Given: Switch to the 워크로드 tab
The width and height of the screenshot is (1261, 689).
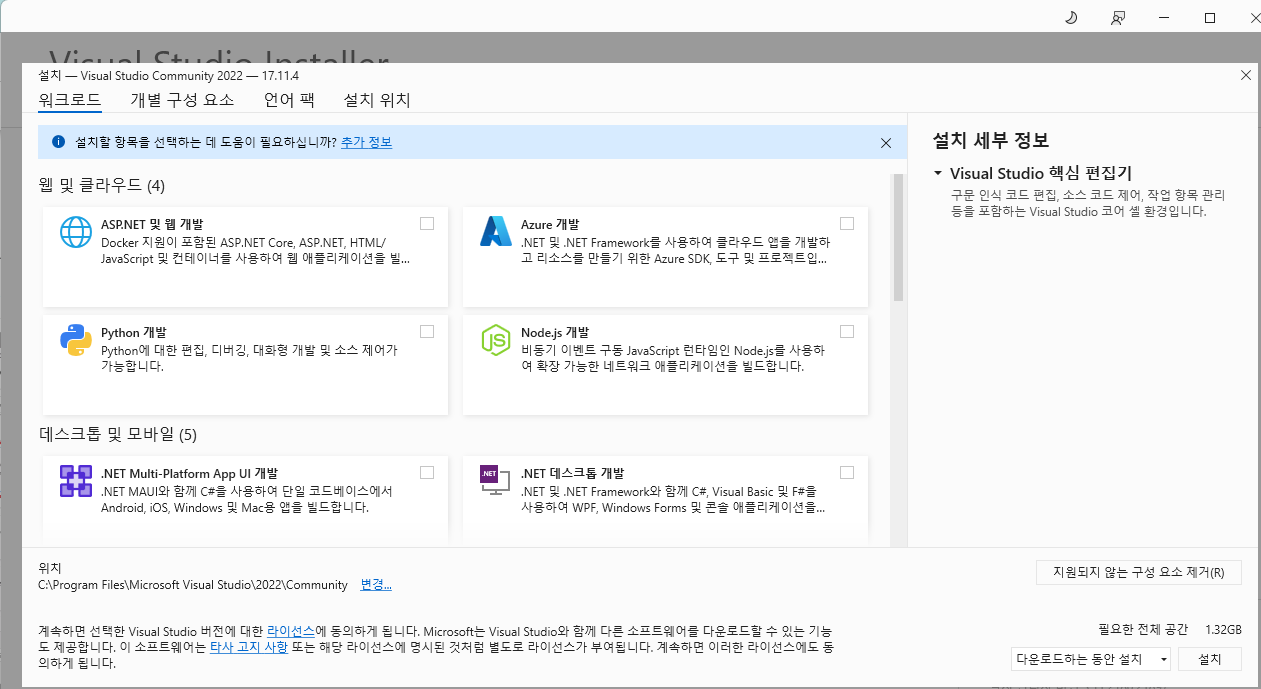Looking at the screenshot, I should click(x=69, y=100).
